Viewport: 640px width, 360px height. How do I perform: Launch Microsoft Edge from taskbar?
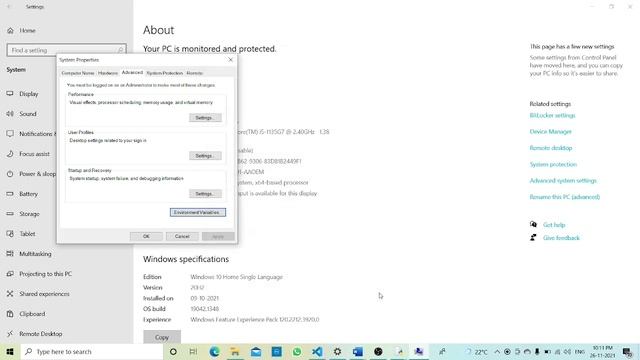[214, 351]
